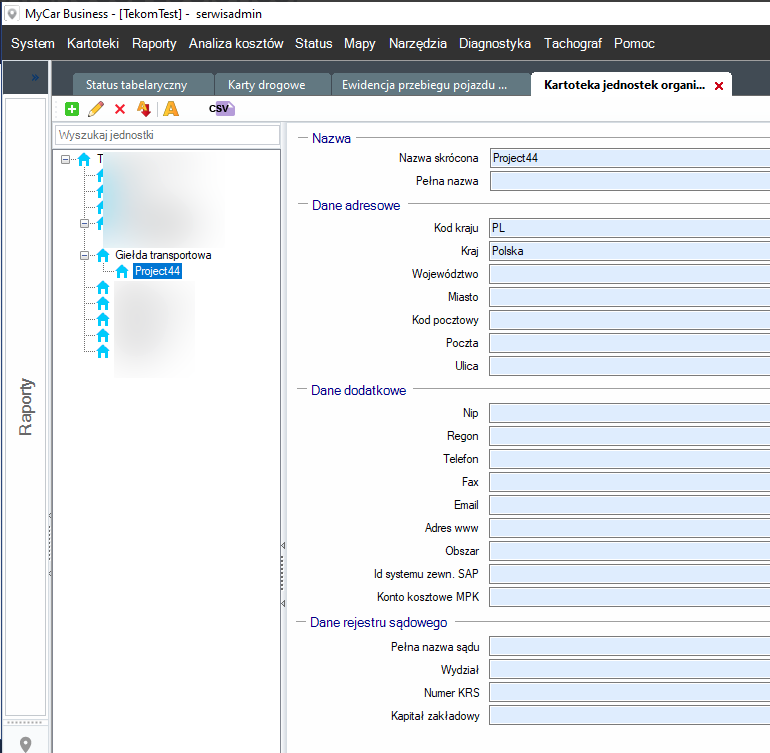Image resolution: width=770 pixels, height=753 pixels.
Task: Click the Obszar field
Action: [630, 551]
